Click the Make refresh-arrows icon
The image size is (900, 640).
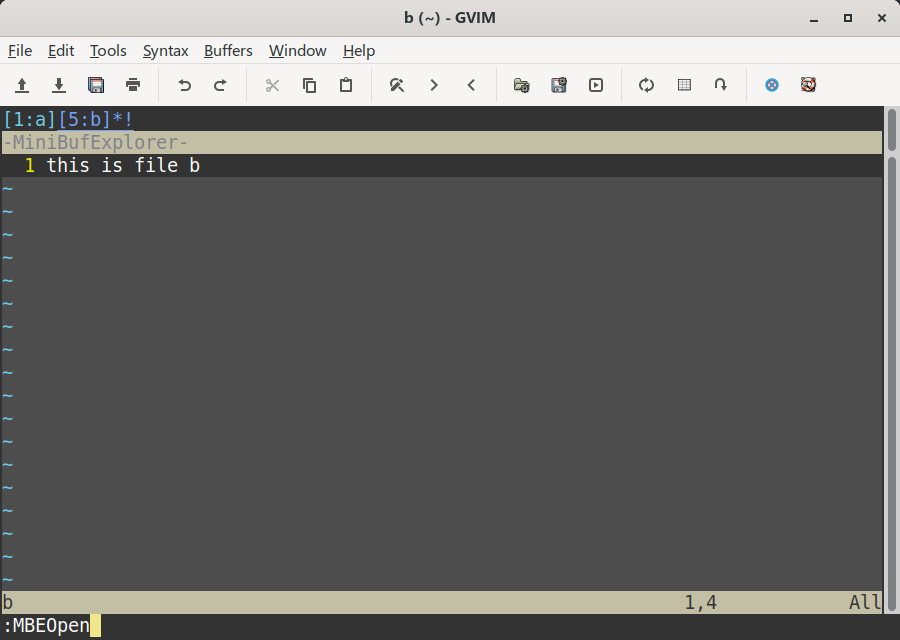646,85
